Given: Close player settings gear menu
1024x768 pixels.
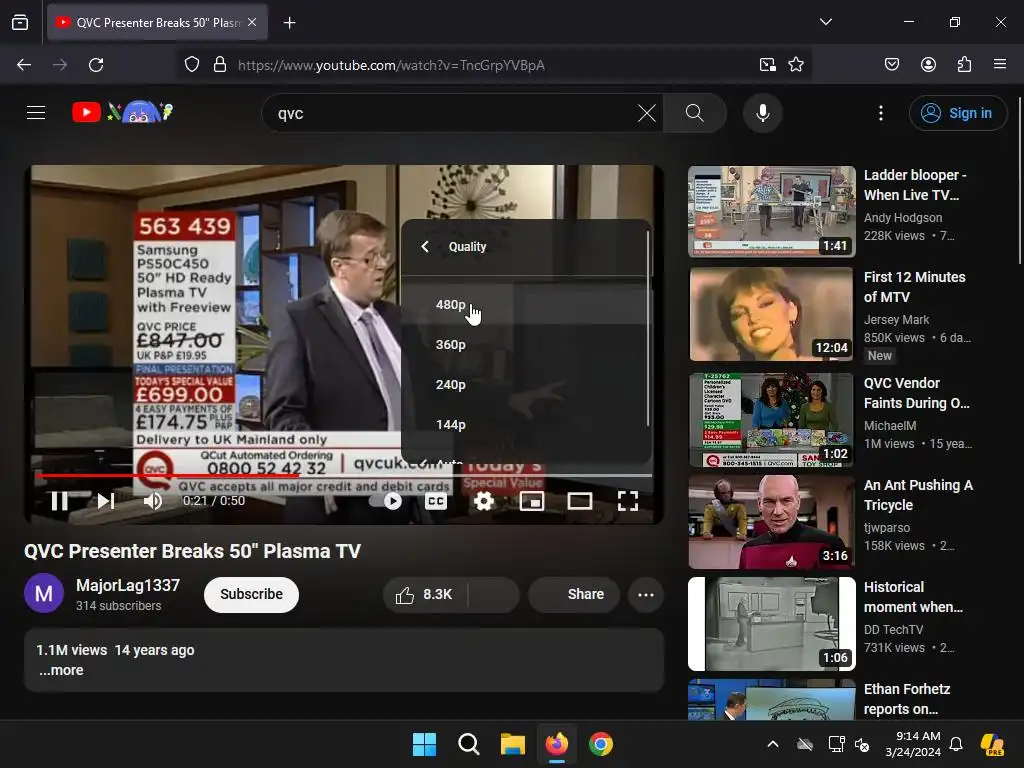Looking at the screenshot, I should (x=484, y=501).
